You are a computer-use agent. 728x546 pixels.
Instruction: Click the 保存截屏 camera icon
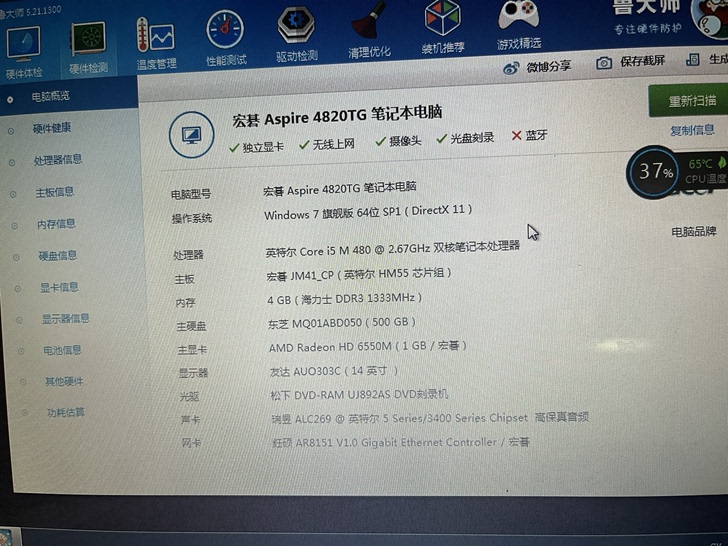(x=604, y=63)
